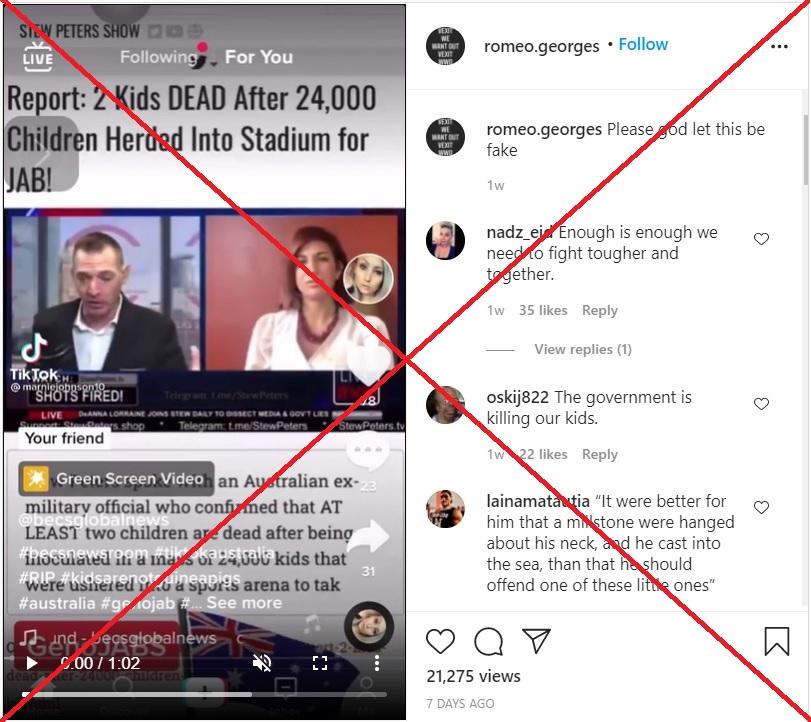The height and width of the screenshot is (722, 811).
Task: Reply to nadz_eid's comment
Action: coord(599,310)
